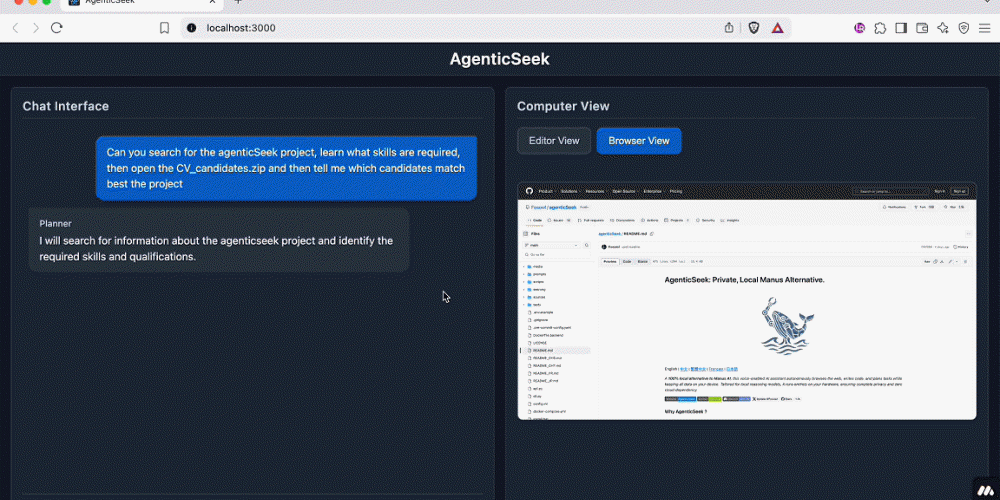This screenshot has height=500, width=1000.
Task: Switch to Browser View
Action: coord(639,141)
